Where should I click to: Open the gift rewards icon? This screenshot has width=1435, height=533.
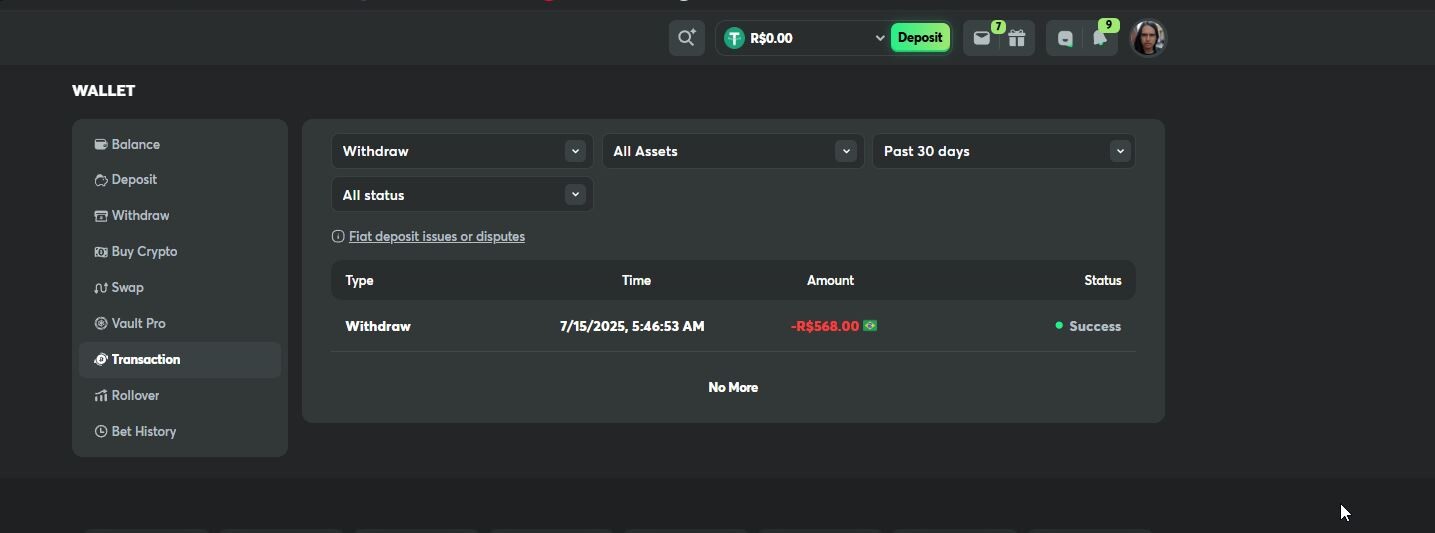tap(1016, 38)
